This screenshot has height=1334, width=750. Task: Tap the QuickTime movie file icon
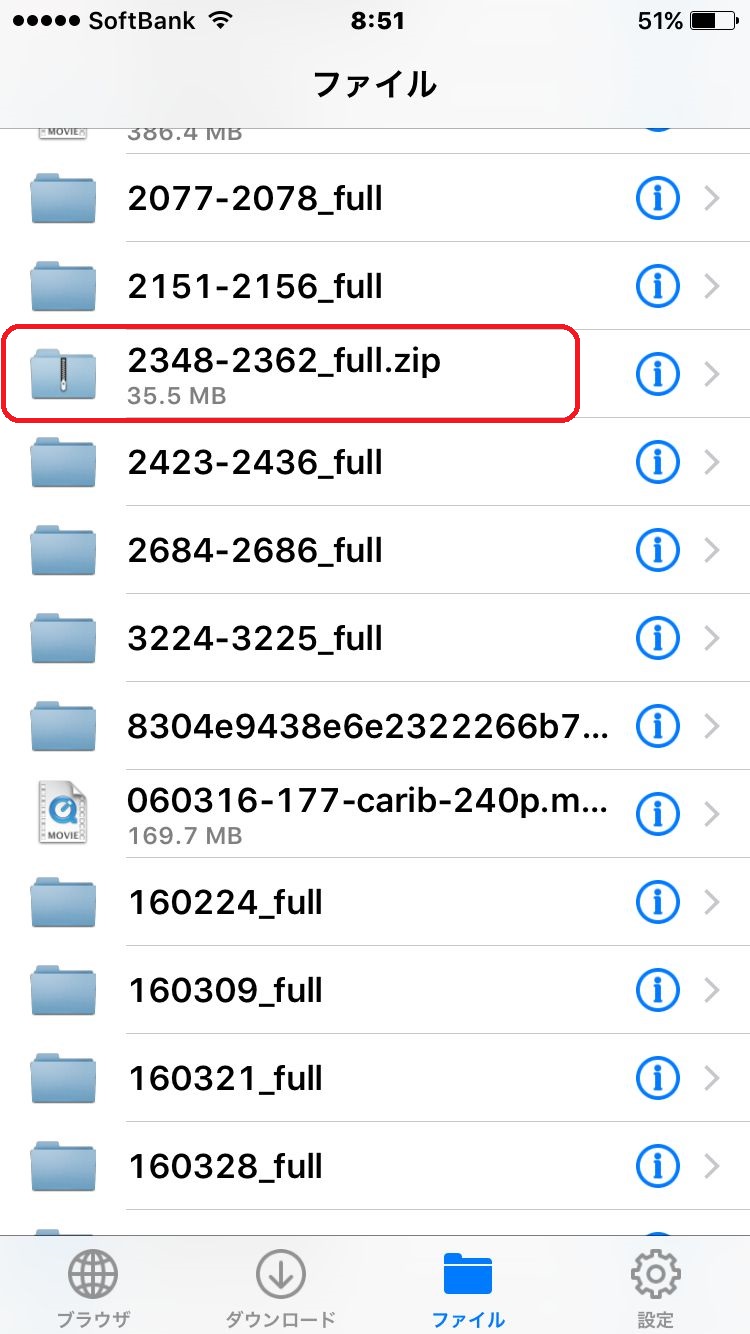(x=63, y=813)
